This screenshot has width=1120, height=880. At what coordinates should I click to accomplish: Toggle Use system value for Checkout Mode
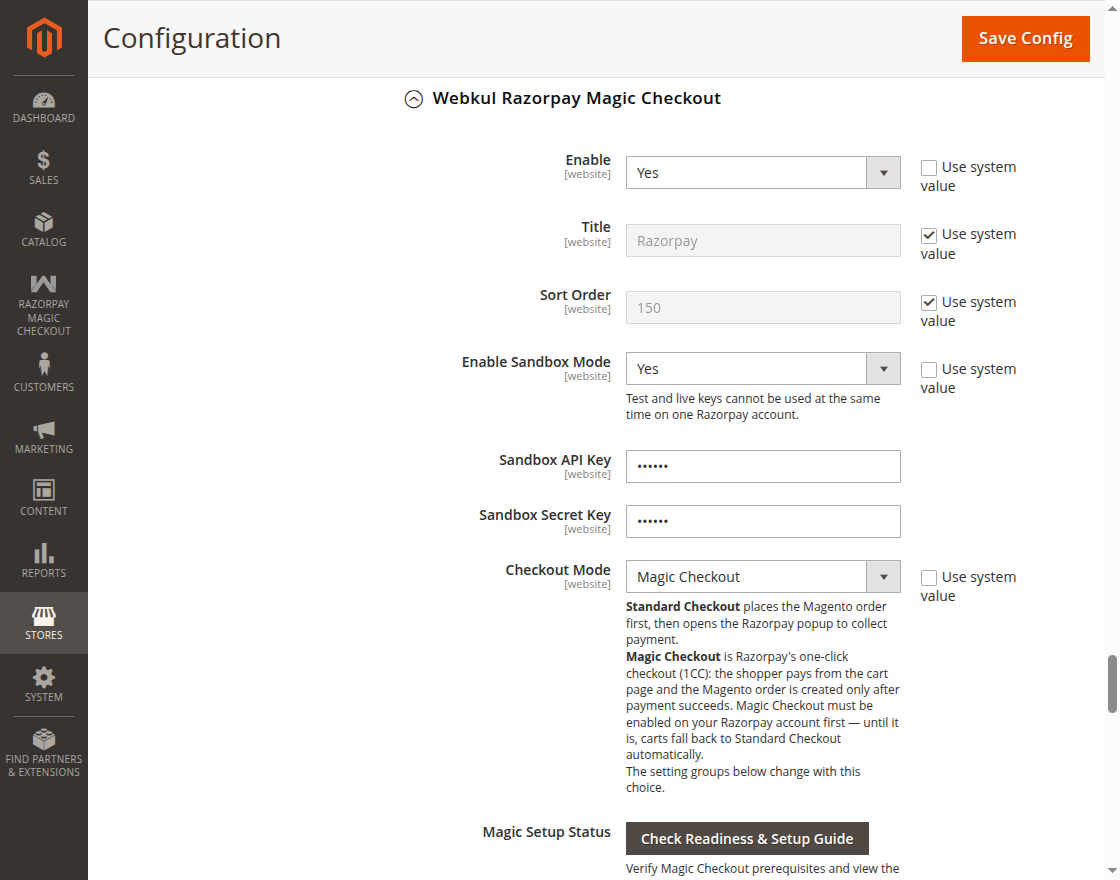[x=929, y=578]
